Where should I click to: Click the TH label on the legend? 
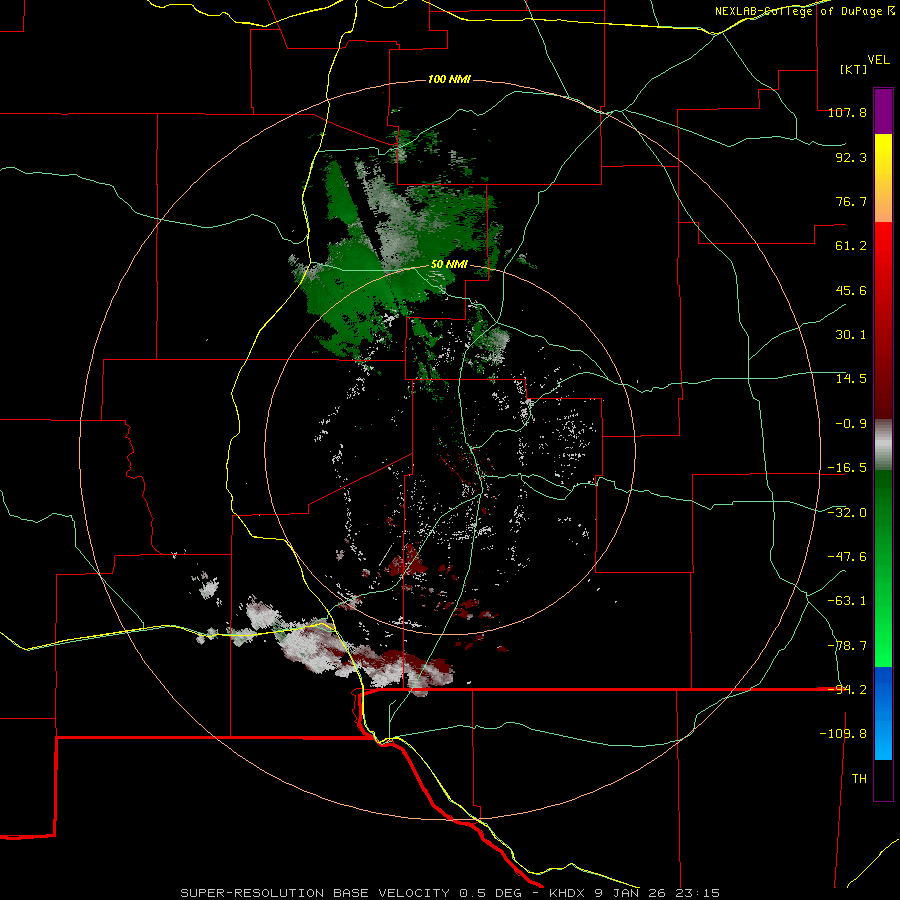click(859, 778)
